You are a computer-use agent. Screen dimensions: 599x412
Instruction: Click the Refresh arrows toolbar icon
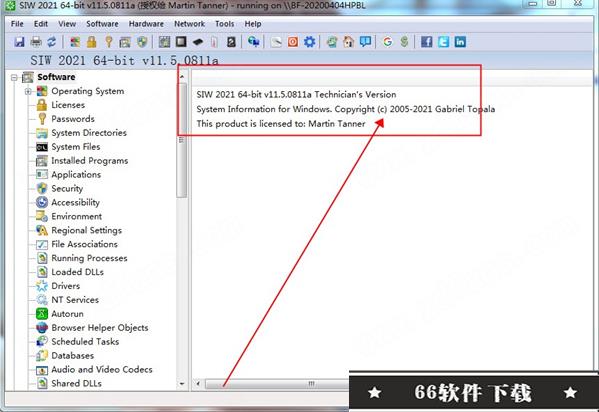52,42
